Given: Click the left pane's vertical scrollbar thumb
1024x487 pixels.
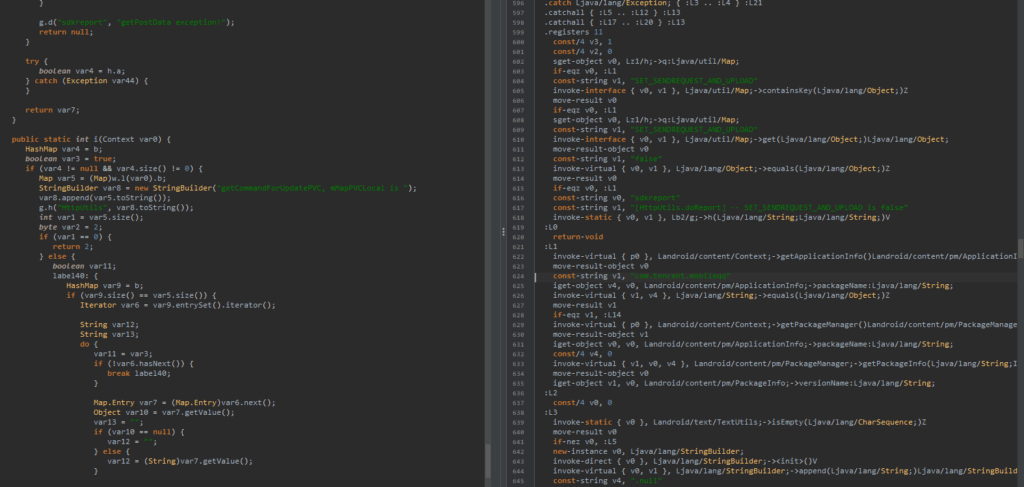Looking at the screenshot, I should click(488, 460).
